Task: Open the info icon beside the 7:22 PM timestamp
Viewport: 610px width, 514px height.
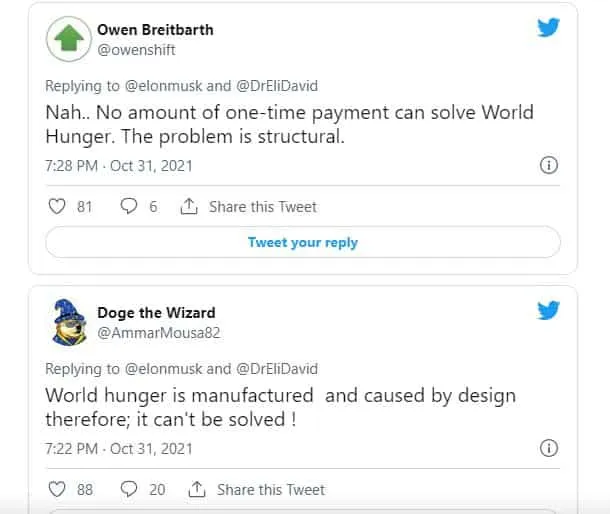Action: pos(549,448)
